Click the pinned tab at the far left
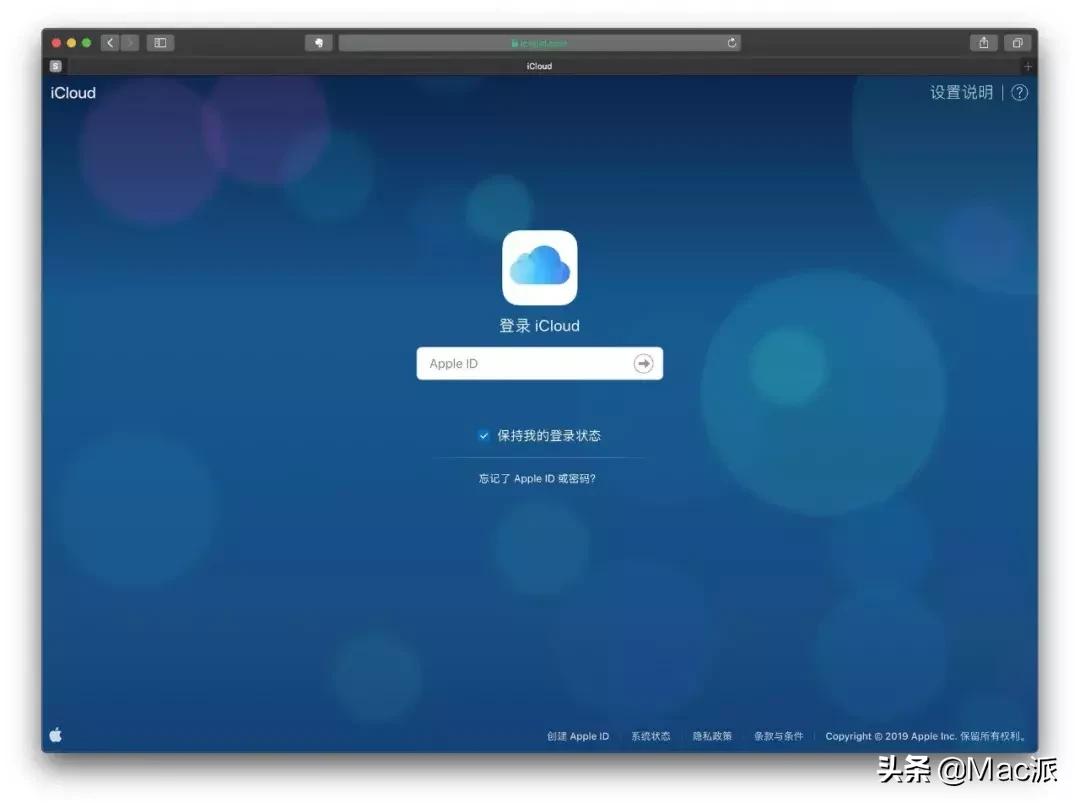This screenshot has width=1080, height=808. 56,66
